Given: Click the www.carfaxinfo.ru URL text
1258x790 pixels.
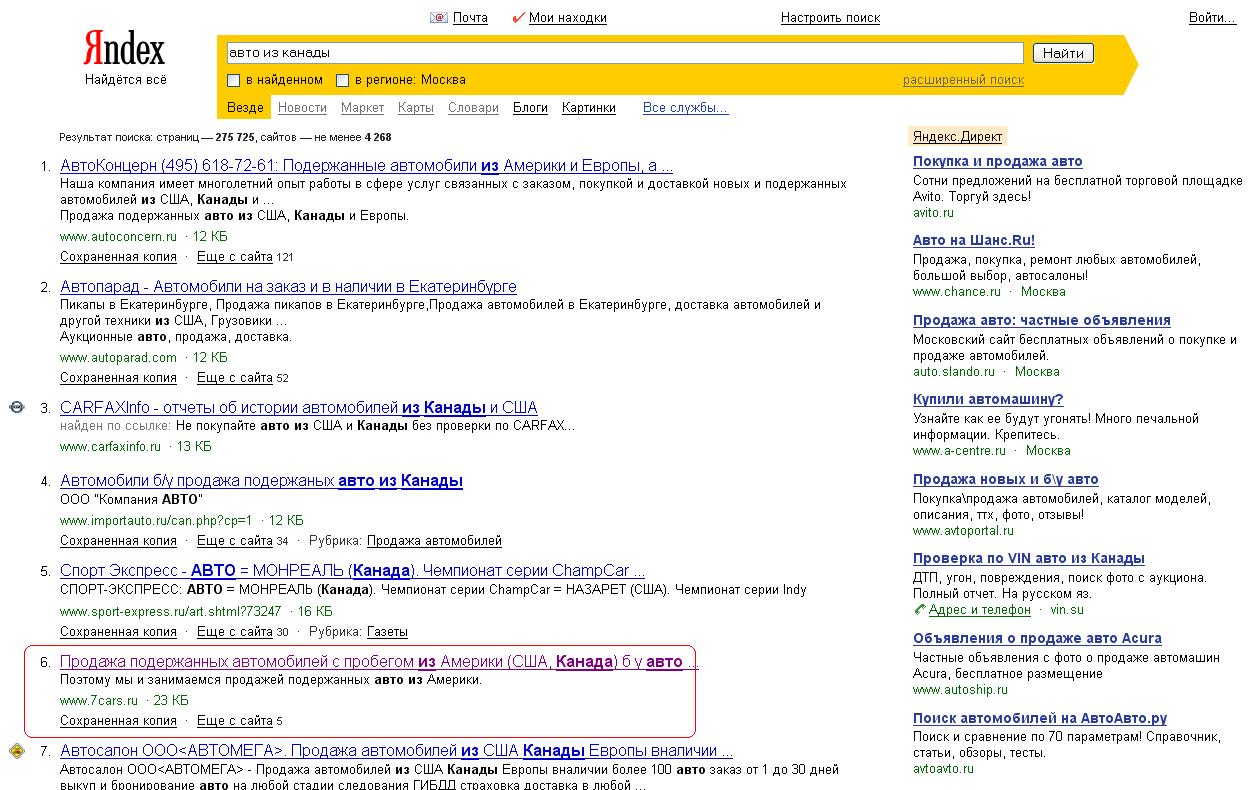Looking at the screenshot, I should [110, 447].
